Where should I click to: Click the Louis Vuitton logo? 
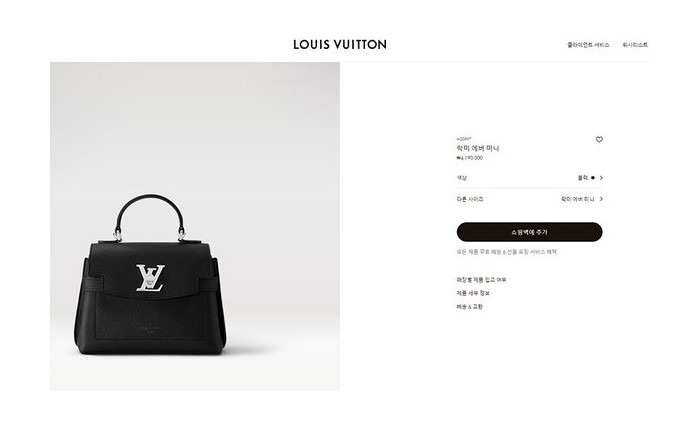(340, 45)
